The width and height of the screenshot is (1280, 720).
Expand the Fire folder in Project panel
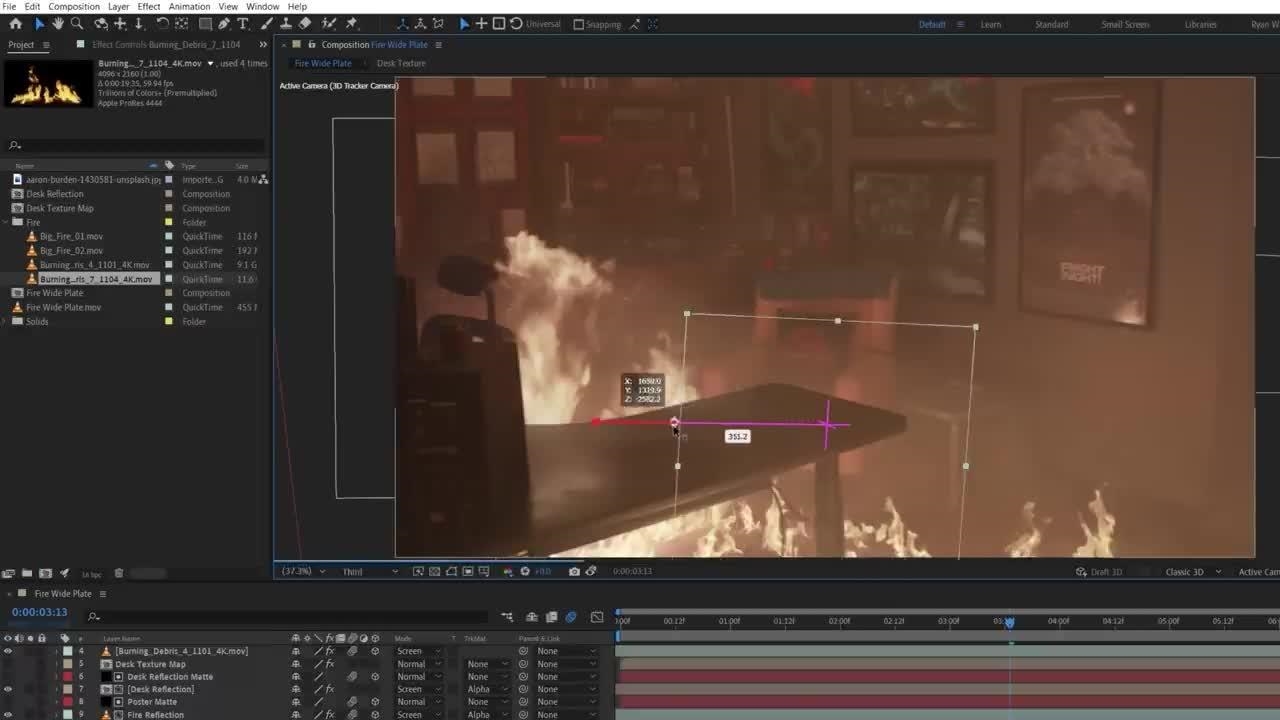6,222
